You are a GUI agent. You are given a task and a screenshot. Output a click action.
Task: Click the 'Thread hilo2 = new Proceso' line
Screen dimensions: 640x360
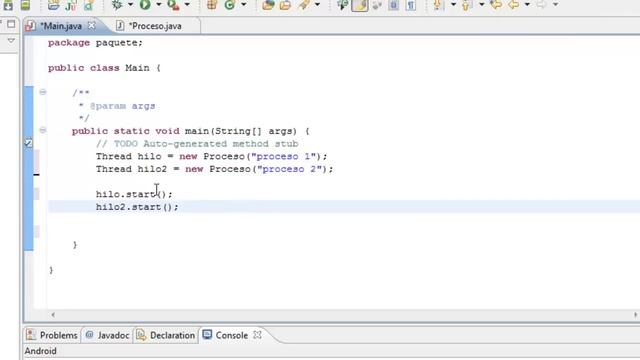coord(214,169)
